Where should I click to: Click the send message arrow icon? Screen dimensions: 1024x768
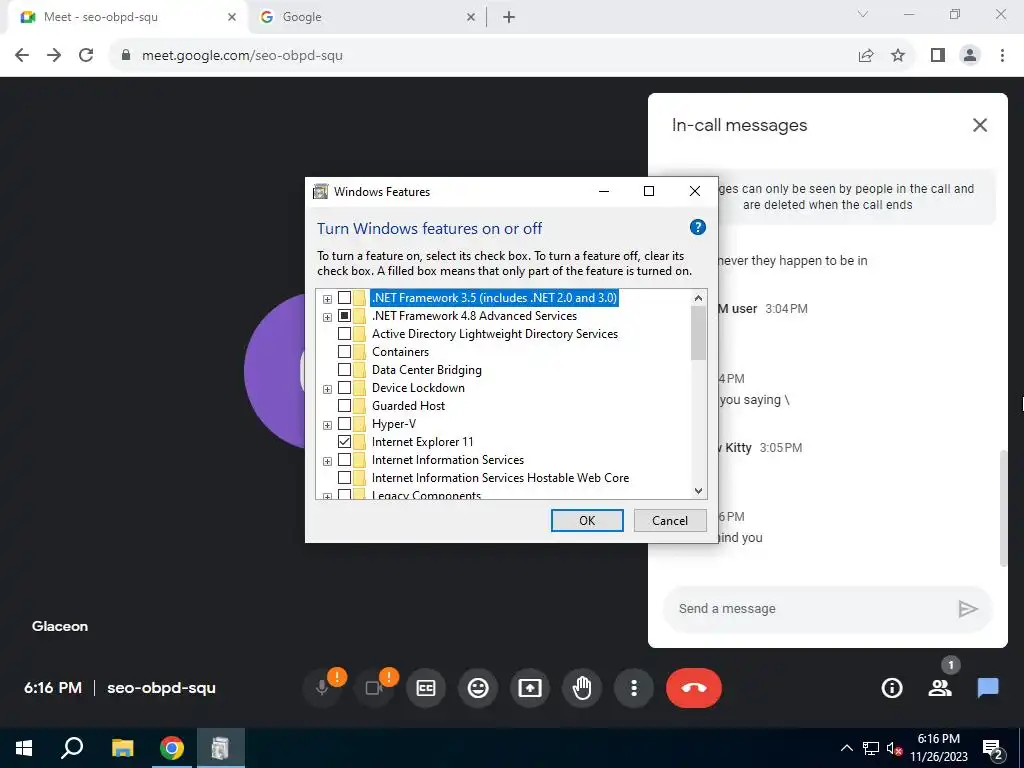(968, 609)
